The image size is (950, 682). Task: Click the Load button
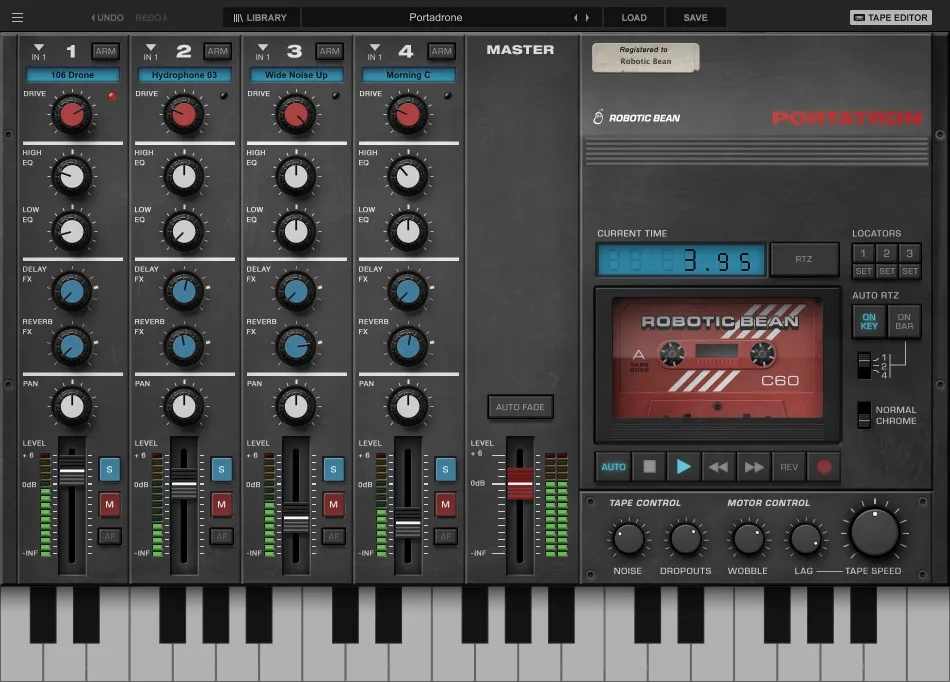(634, 18)
